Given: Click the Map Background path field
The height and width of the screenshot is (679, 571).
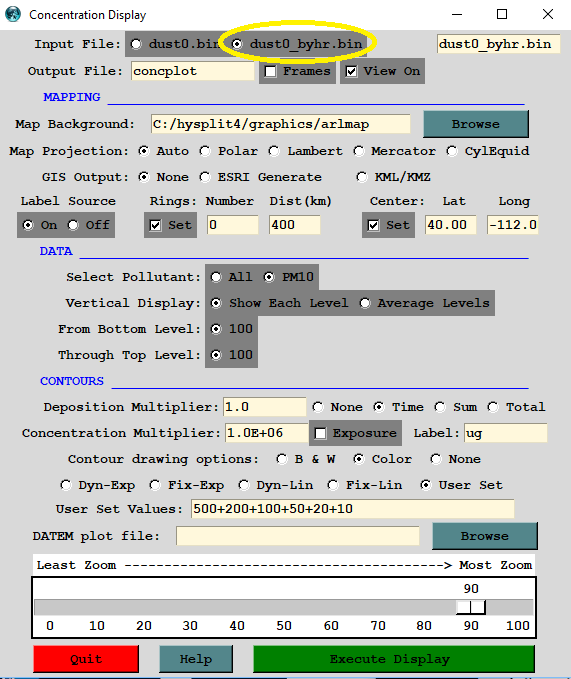Looking at the screenshot, I should pyautogui.click(x=281, y=124).
